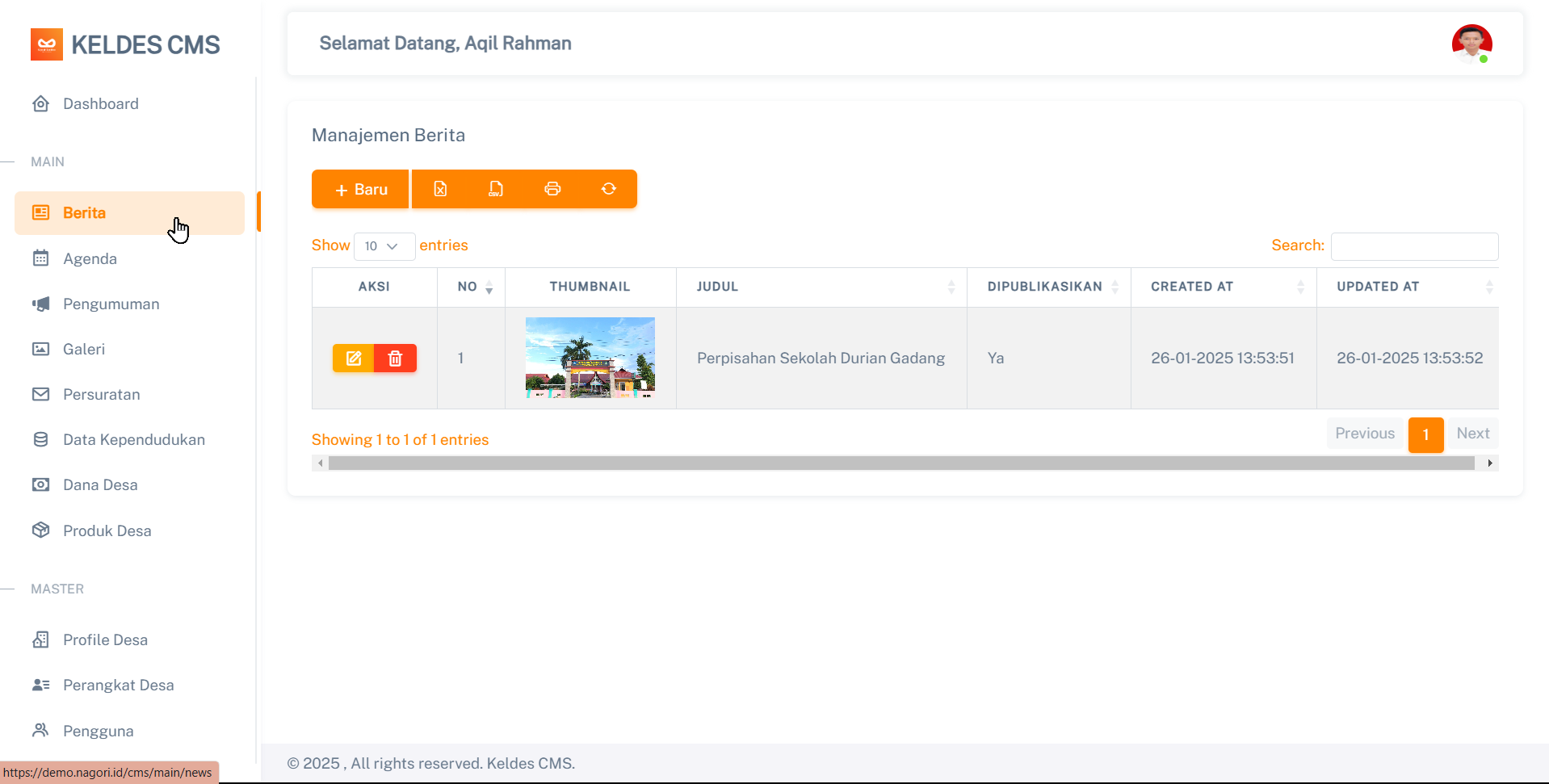The height and width of the screenshot is (784, 1549).
Task: Open Agenda in the sidebar
Action: (x=90, y=258)
